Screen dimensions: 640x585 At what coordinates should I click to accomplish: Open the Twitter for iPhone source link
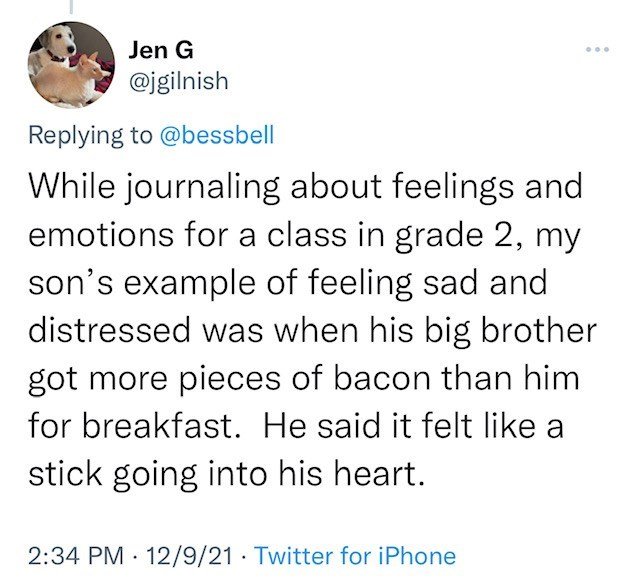tap(355, 556)
